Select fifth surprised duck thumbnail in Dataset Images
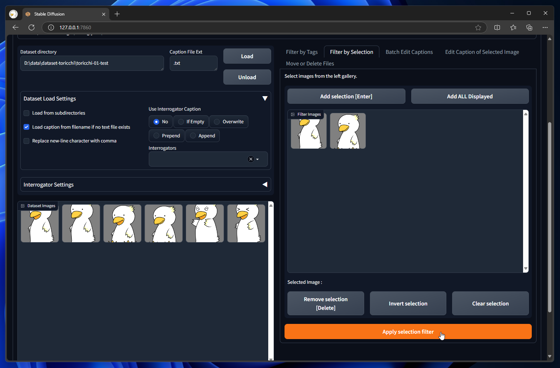560x368 pixels. 205,223
